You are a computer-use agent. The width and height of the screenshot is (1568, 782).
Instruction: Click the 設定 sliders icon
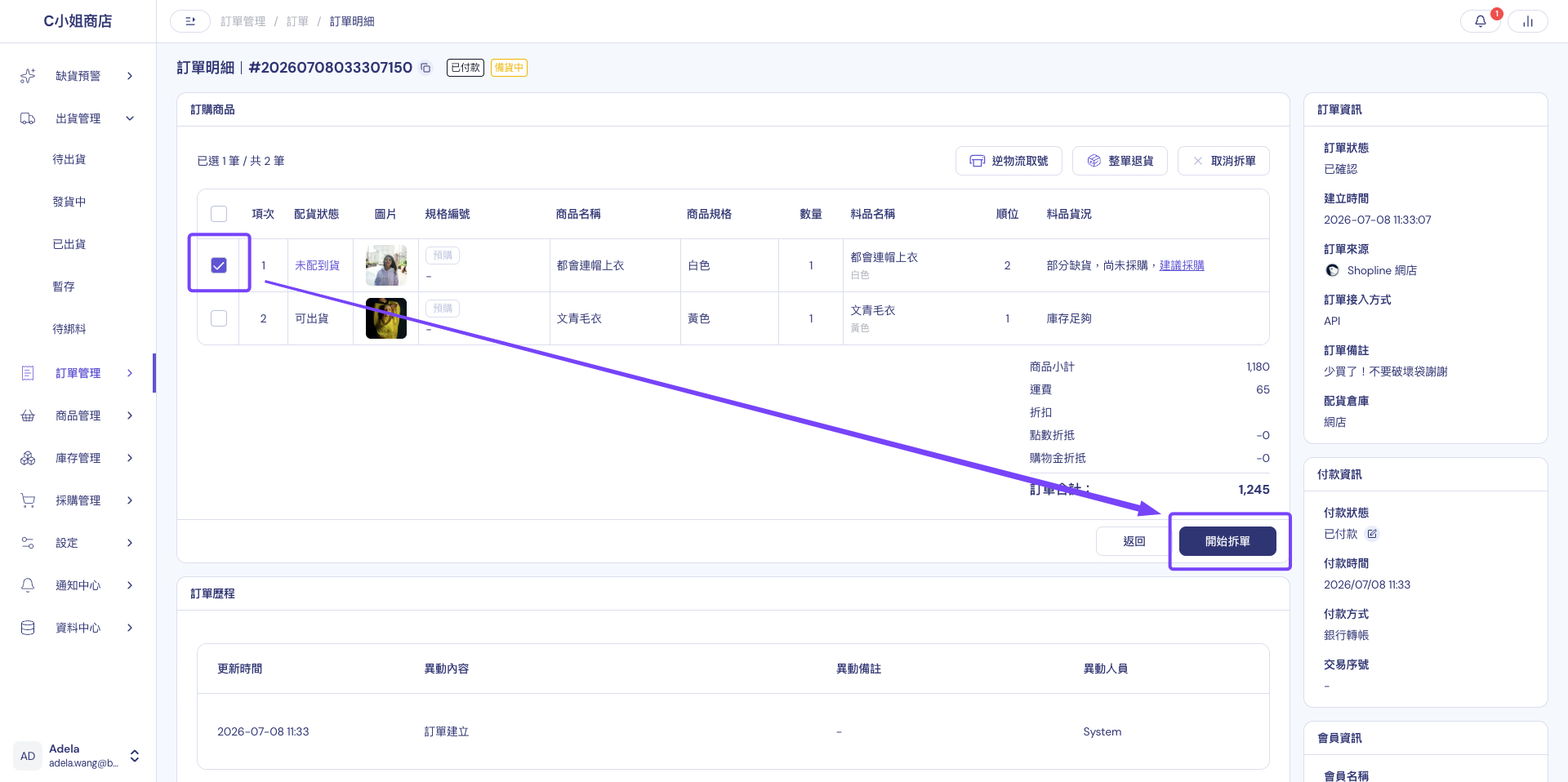pos(28,543)
